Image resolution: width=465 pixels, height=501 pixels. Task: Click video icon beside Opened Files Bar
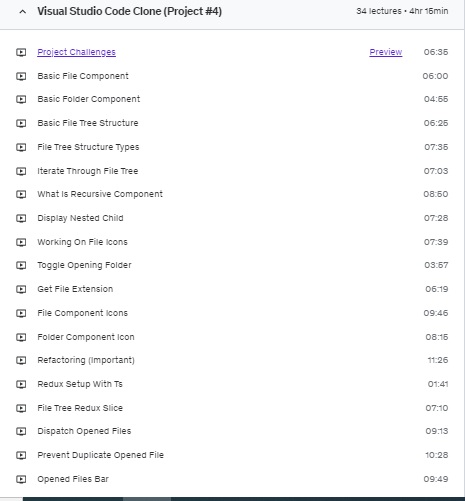pos(21,479)
